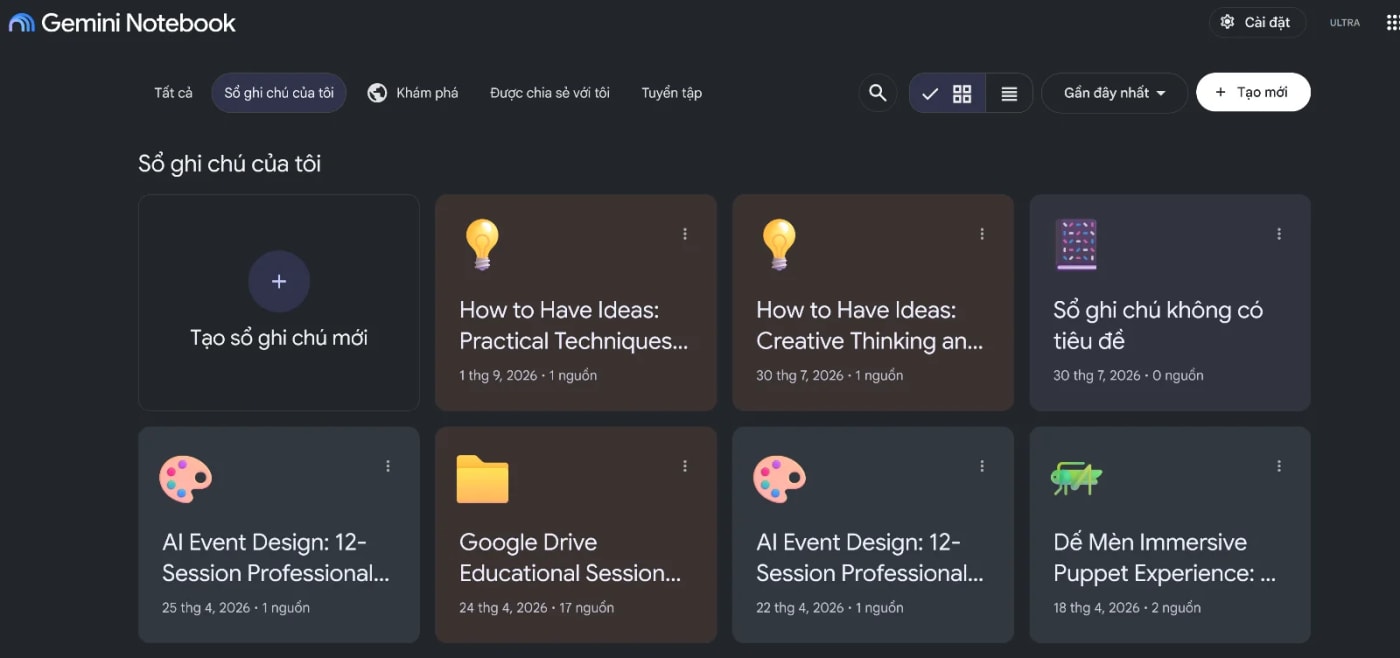Toggle the grid view option
This screenshot has width=1400, height=658.
pyautogui.click(x=947, y=93)
